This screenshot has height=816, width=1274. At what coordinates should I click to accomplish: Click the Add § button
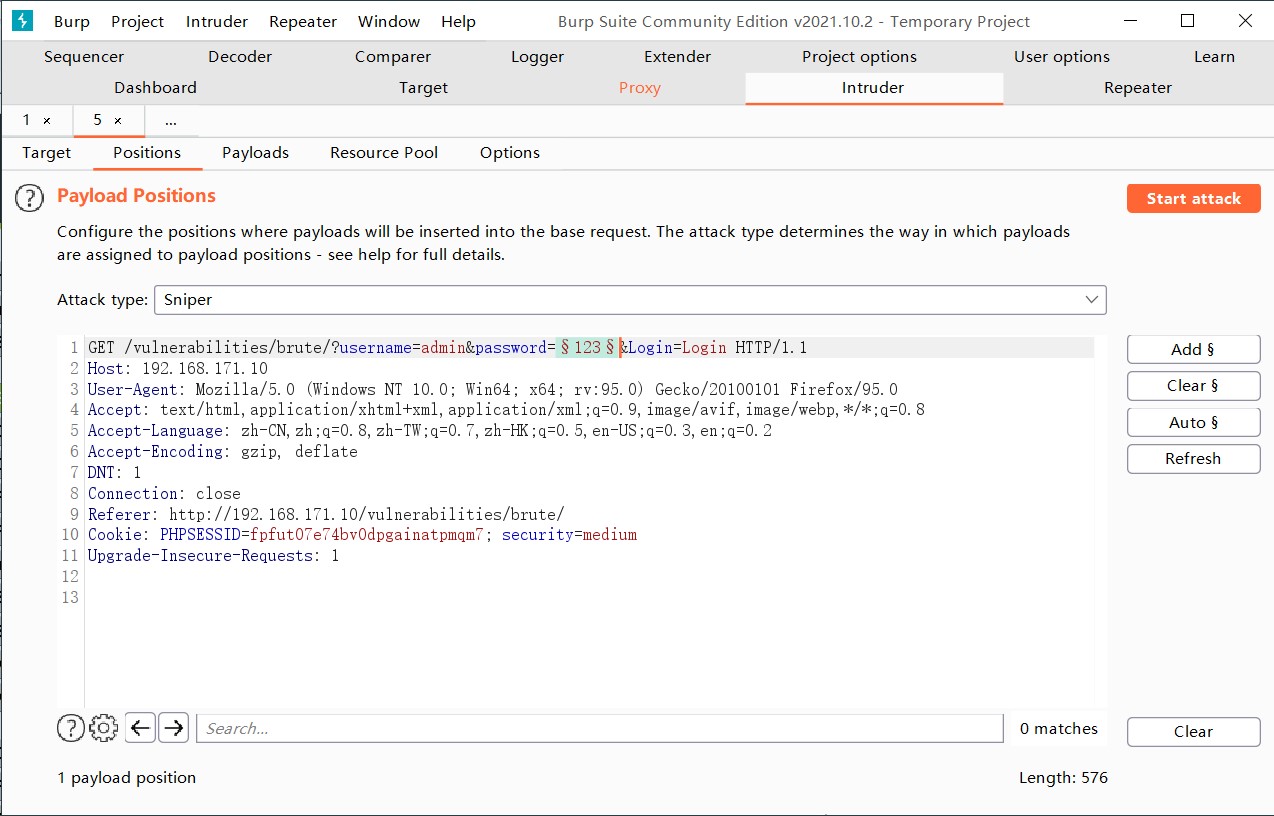click(1193, 349)
